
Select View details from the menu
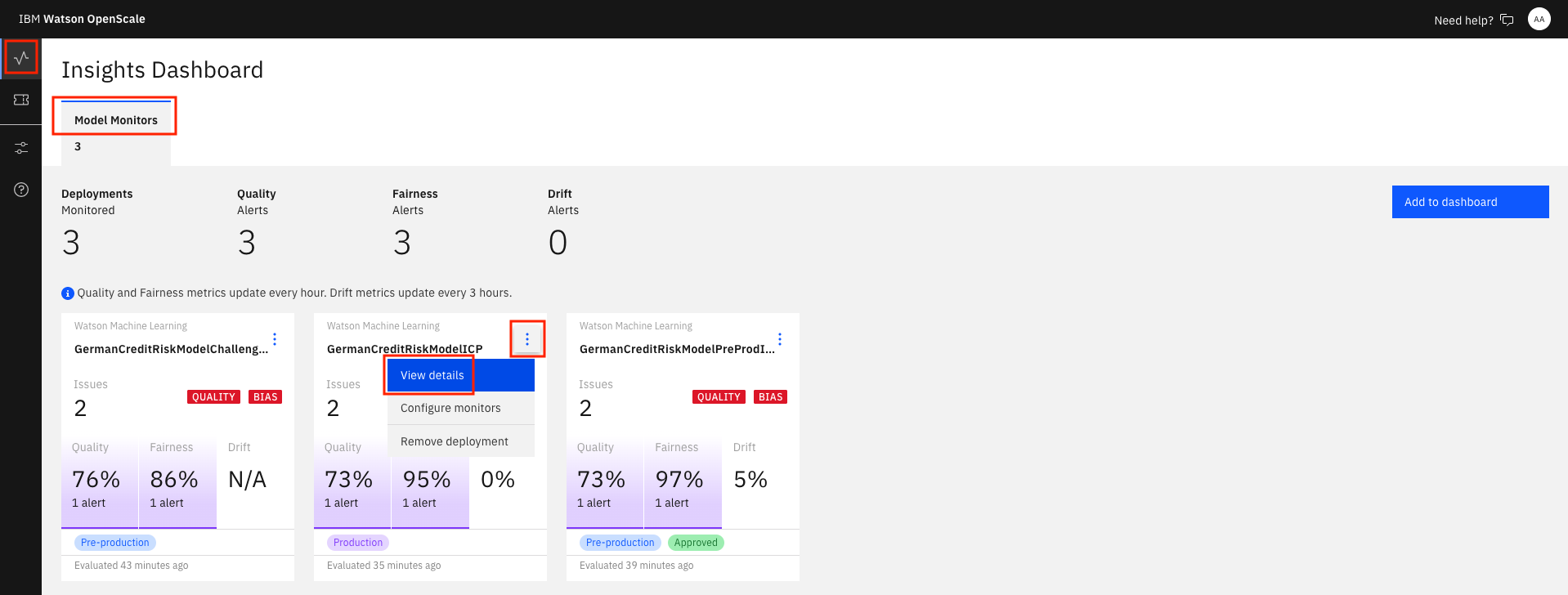[x=432, y=375]
